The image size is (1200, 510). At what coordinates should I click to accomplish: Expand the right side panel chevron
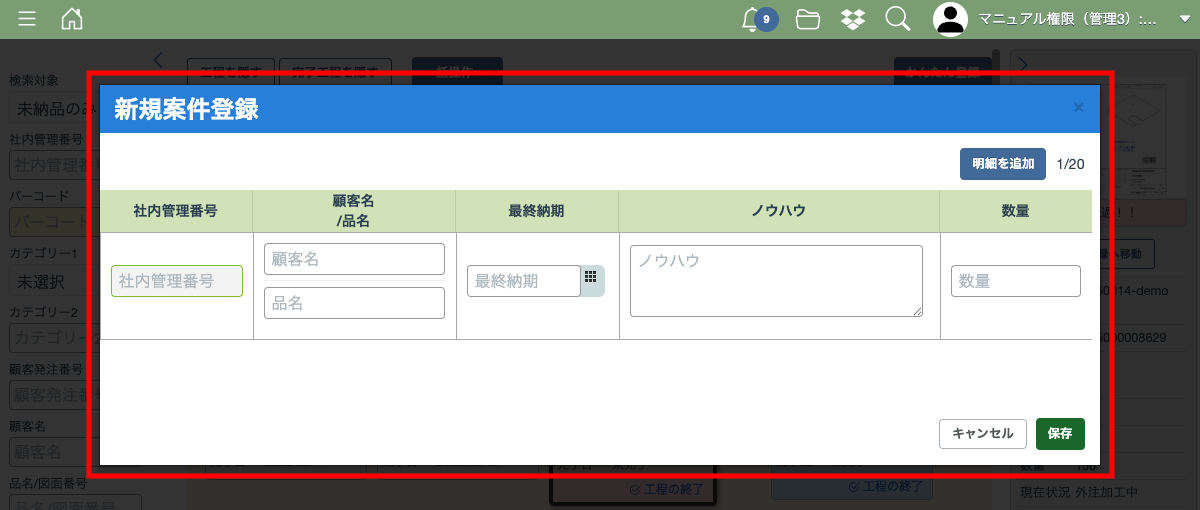[x=1022, y=65]
